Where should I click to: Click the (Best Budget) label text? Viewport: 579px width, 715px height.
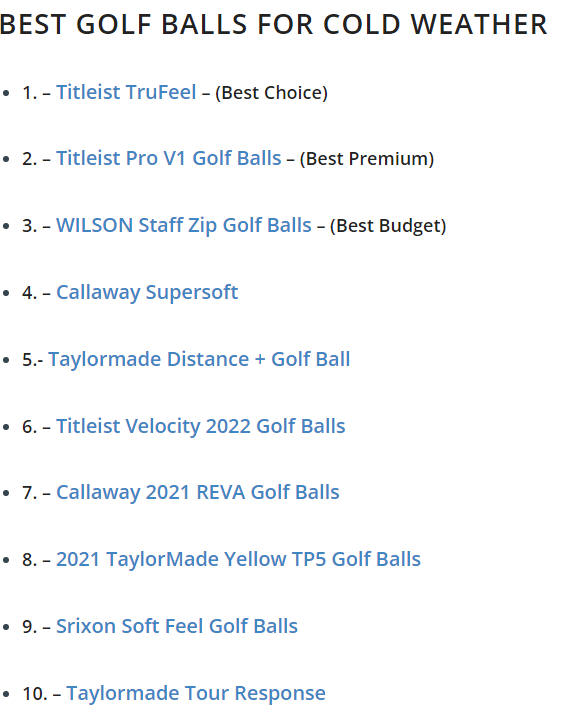[388, 226]
